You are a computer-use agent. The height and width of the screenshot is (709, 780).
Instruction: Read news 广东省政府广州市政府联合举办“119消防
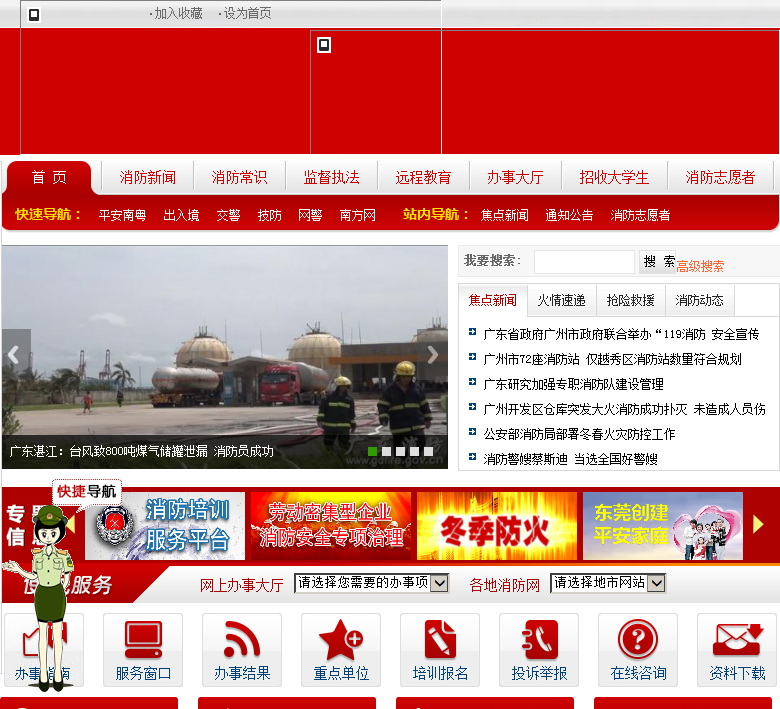click(x=621, y=334)
